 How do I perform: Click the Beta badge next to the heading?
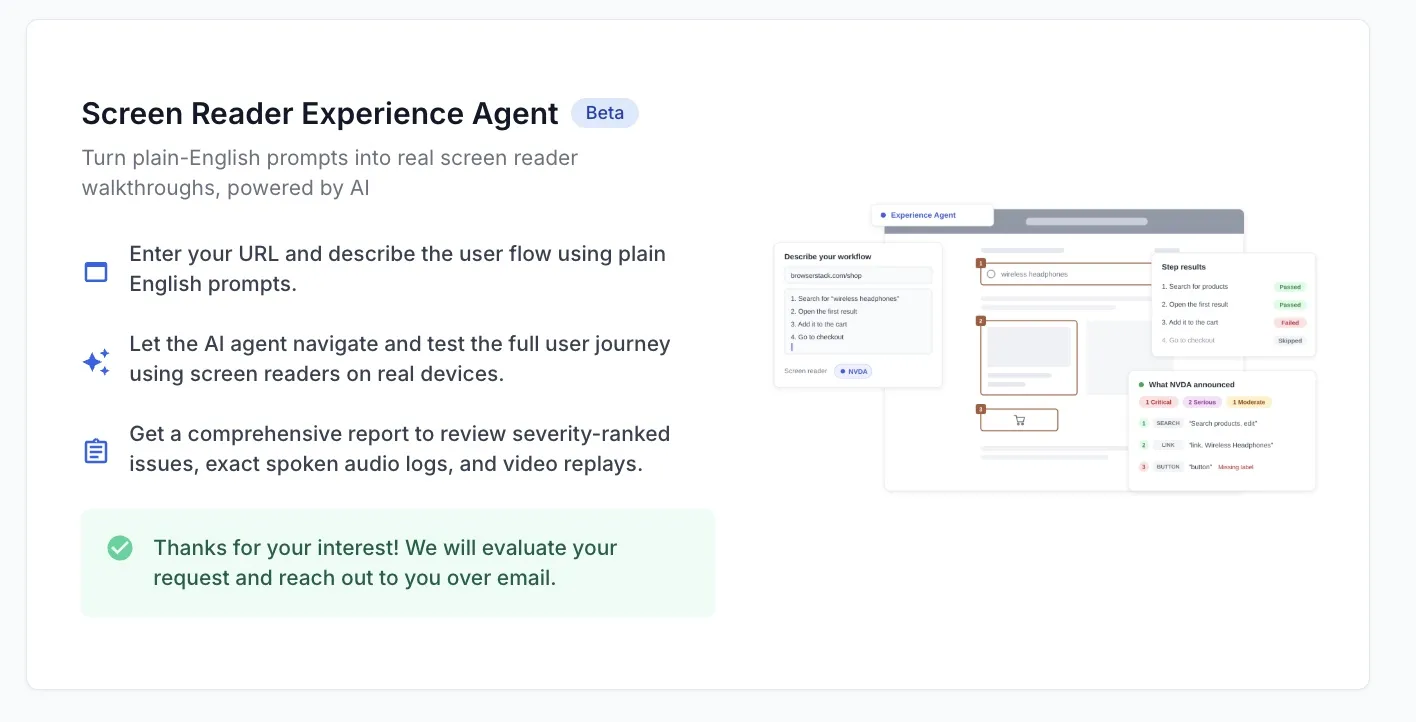(x=605, y=113)
